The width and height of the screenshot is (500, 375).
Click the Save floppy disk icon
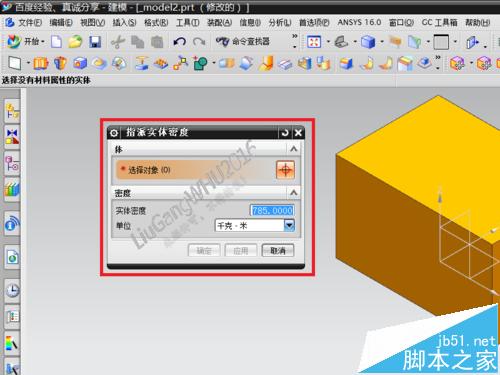tap(95, 42)
